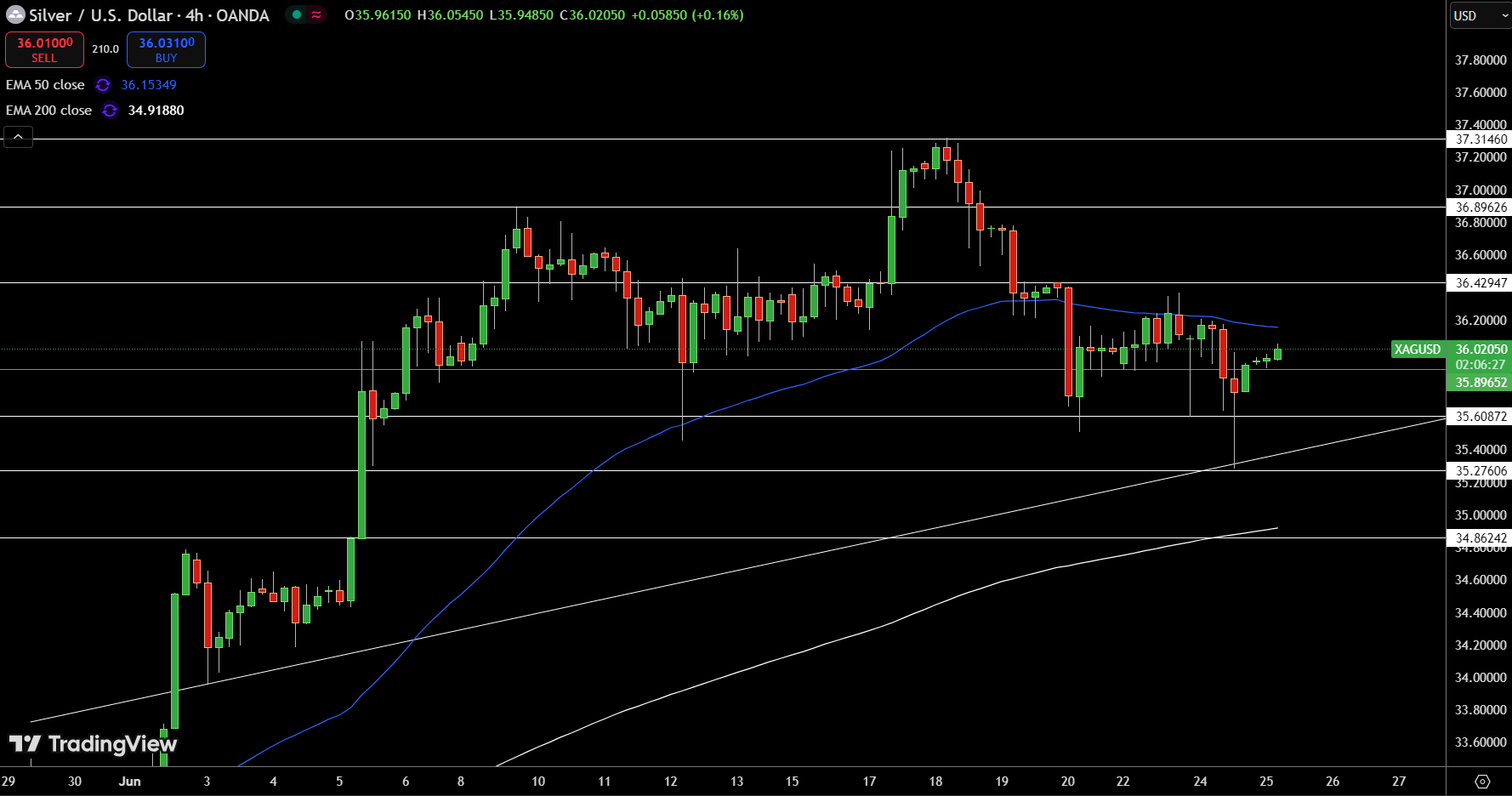Image resolution: width=1512 pixels, height=796 pixels.
Task: Click the 36.42947 horizontal line price label
Action: [1481, 283]
